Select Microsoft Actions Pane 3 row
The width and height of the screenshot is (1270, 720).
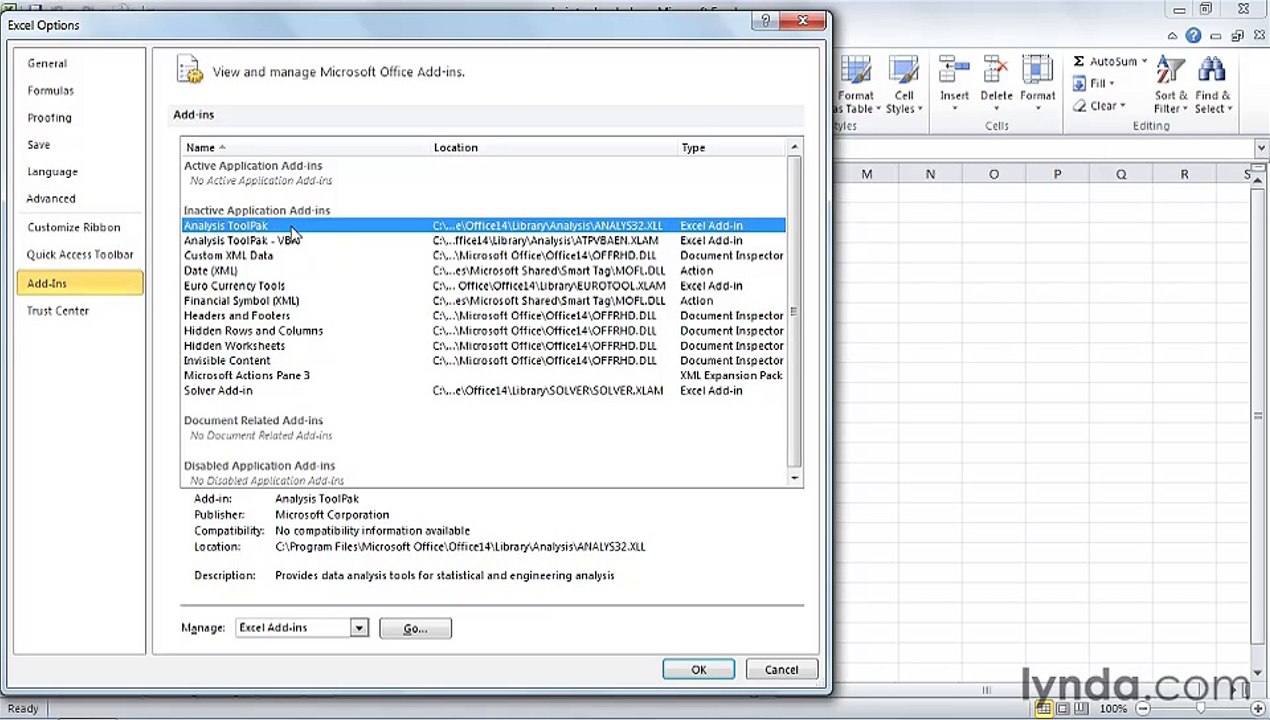483,375
